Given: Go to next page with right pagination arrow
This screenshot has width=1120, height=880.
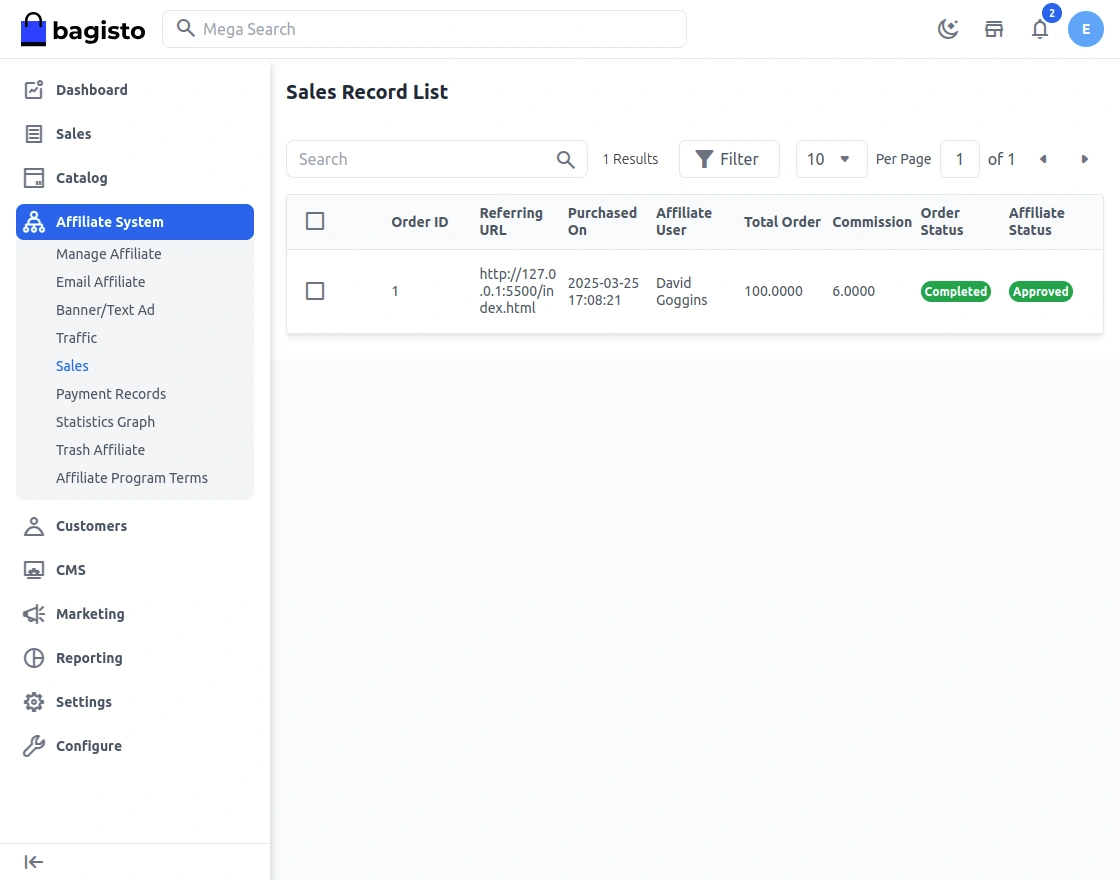Looking at the screenshot, I should click(1085, 159).
